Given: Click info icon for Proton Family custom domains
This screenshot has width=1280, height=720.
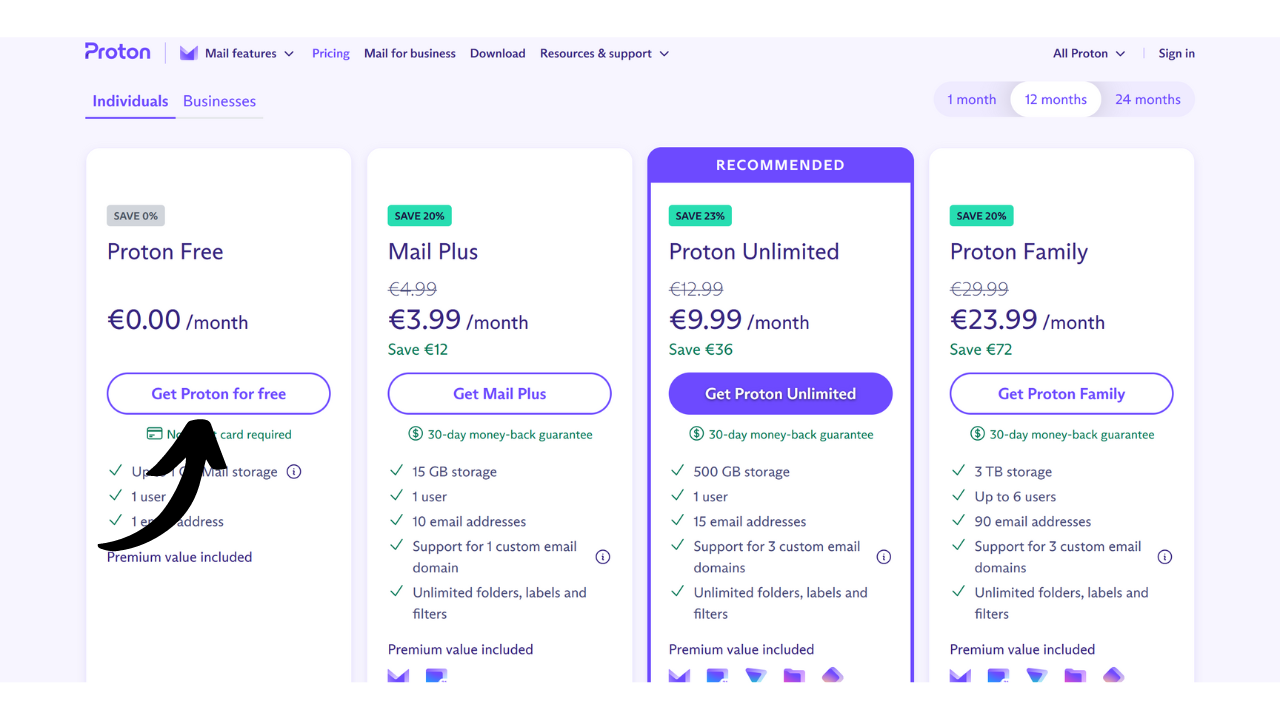Looking at the screenshot, I should 1165,557.
